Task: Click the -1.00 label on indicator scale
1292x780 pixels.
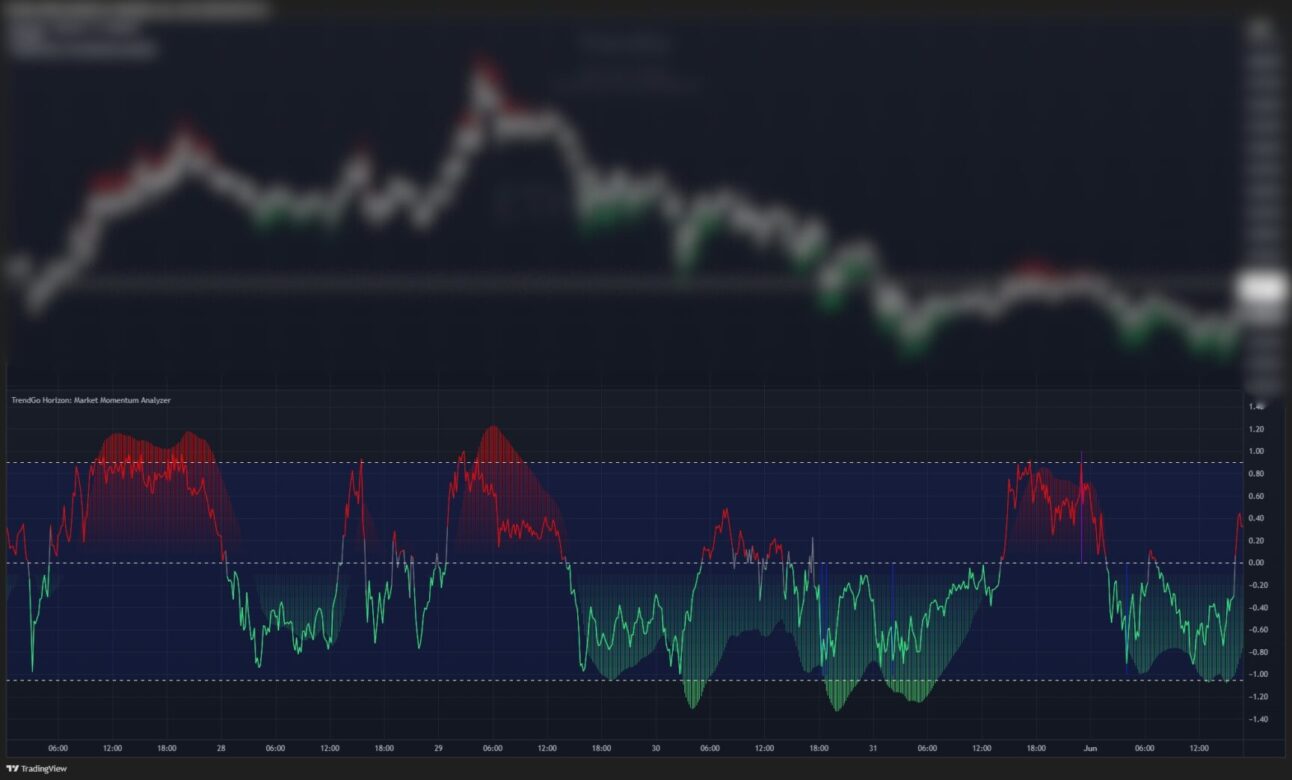Action: pos(1255,675)
